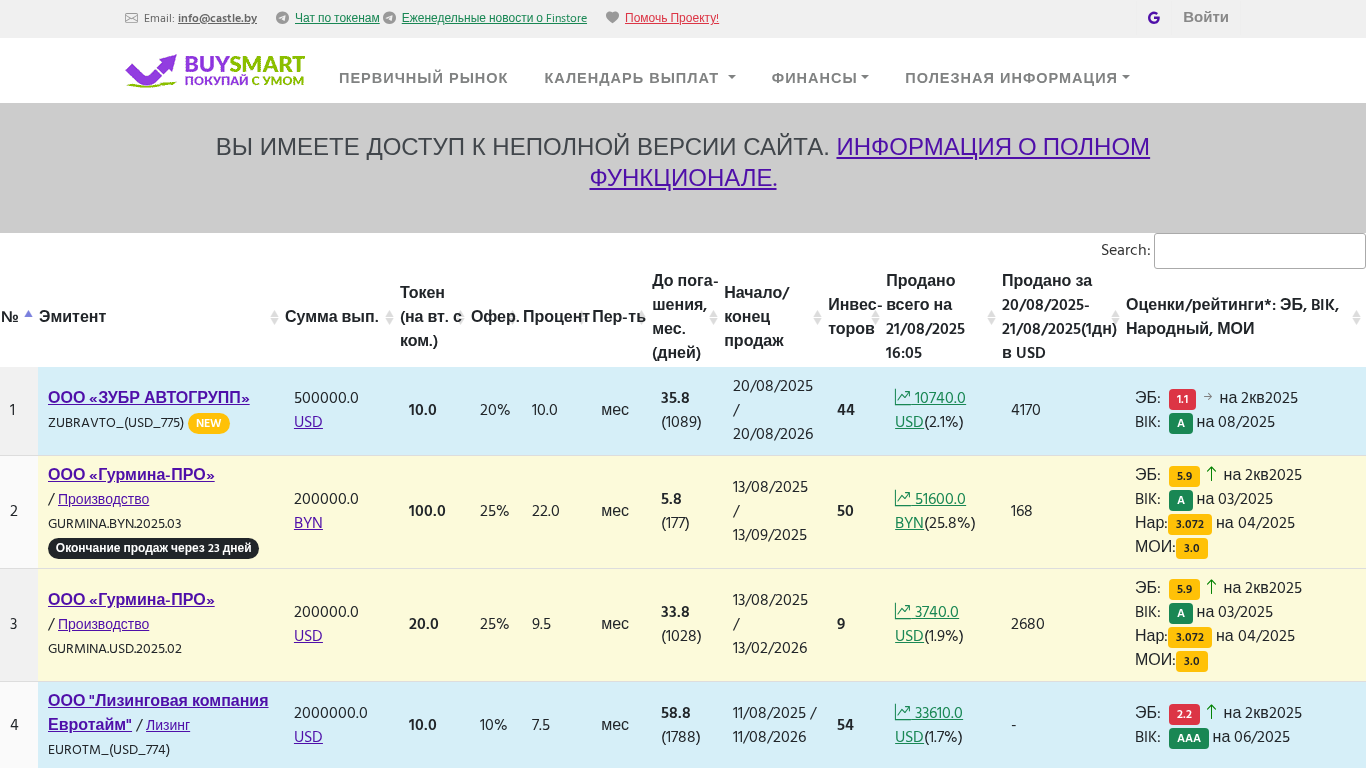Click the green A BIK badge for ЗУБР АВТОГРУПП
Screen dimensions: 1366x768
pyautogui.click(x=1181, y=423)
